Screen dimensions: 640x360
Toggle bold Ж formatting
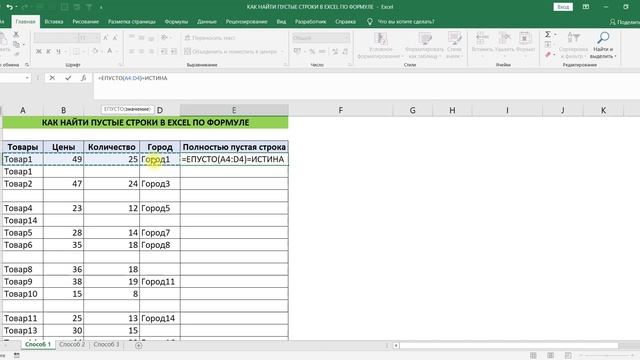click(x=39, y=51)
